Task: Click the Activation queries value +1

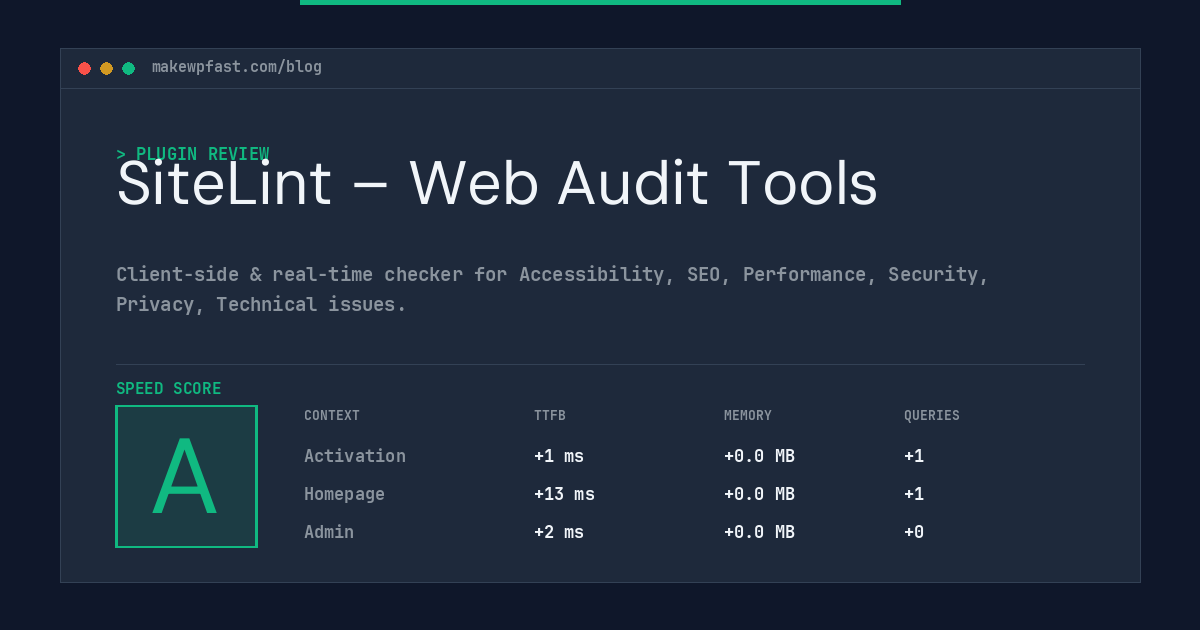Action: (x=914, y=456)
